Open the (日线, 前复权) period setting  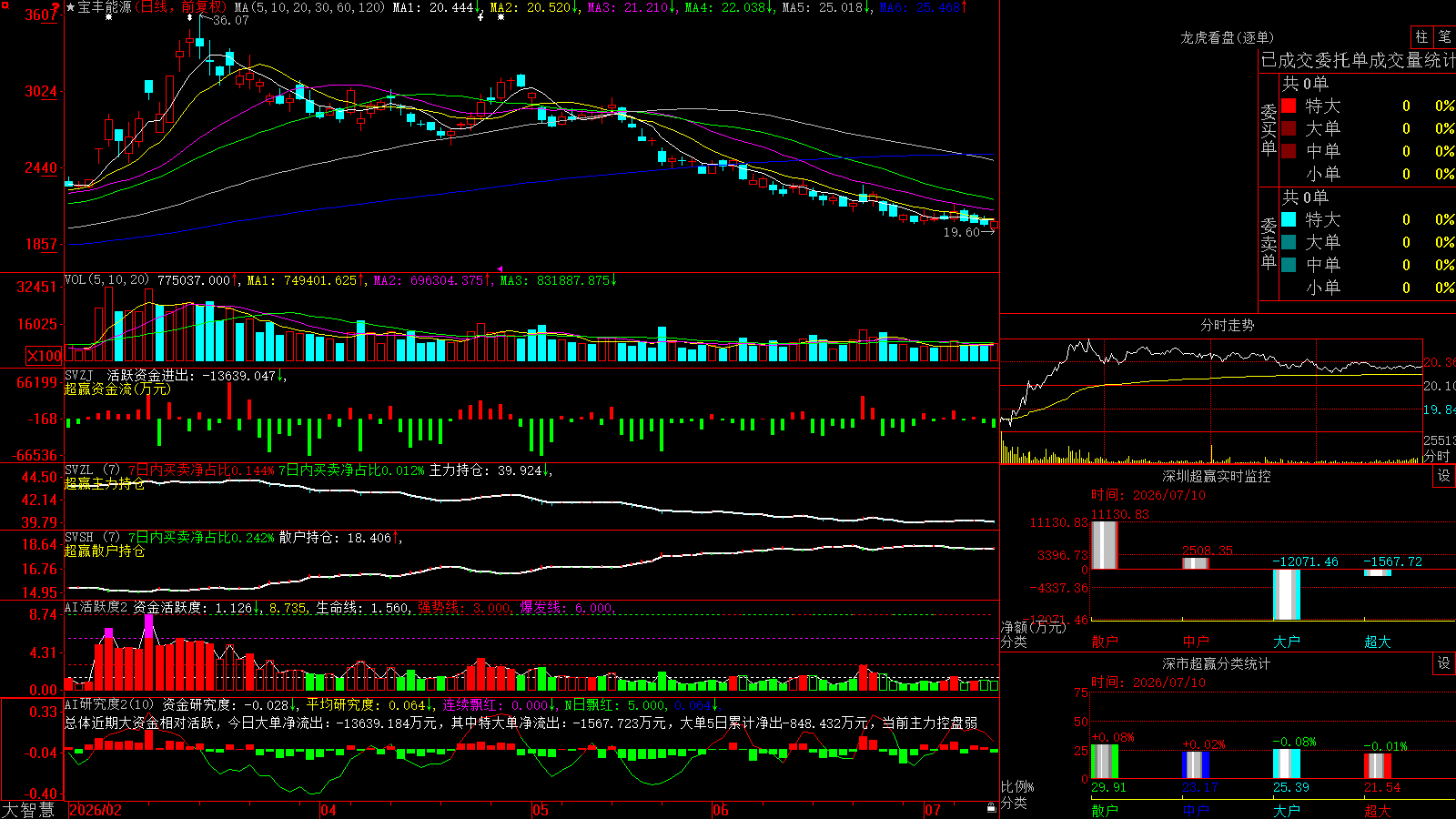[x=181, y=7]
